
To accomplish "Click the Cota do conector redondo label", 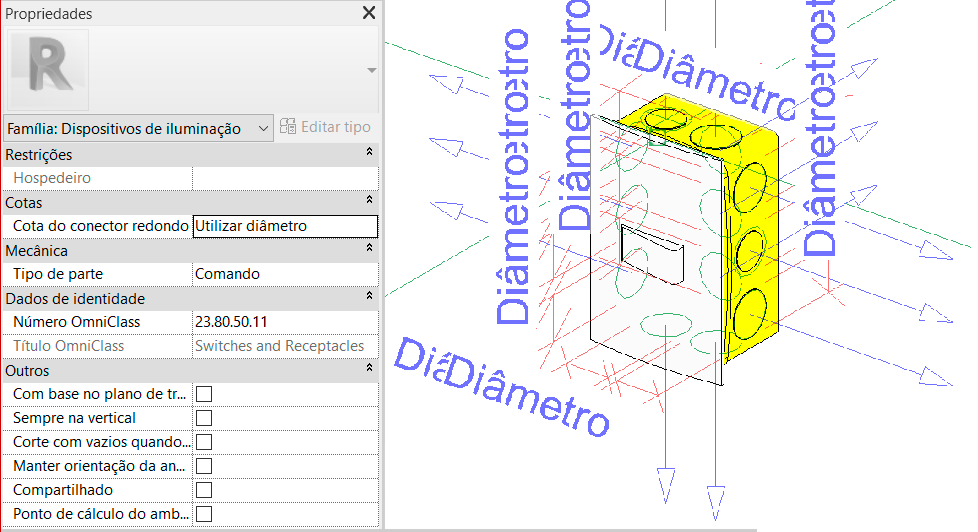I will [x=100, y=226].
